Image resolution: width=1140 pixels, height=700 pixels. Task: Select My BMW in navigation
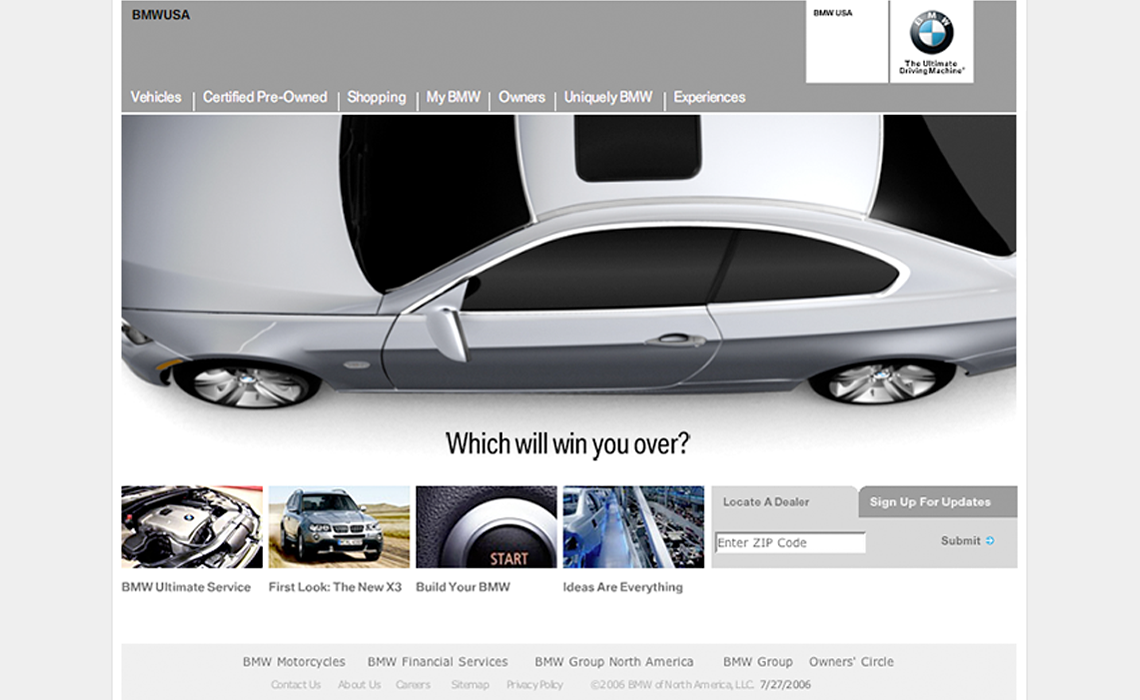tap(453, 97)
